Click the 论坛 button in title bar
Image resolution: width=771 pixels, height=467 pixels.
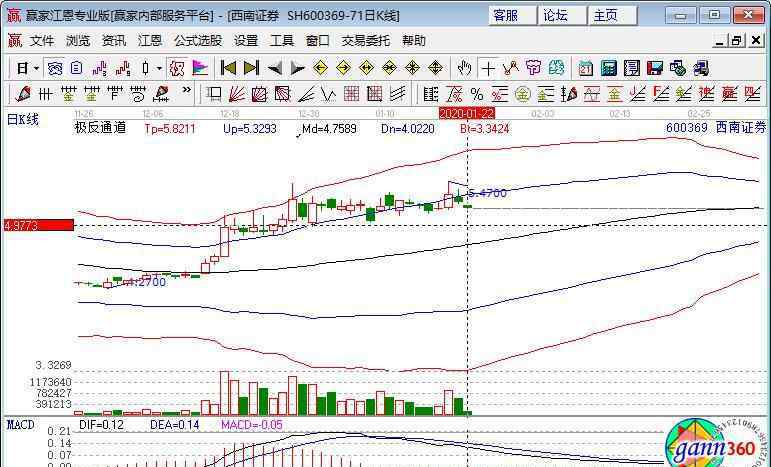[x=561, y=16]
